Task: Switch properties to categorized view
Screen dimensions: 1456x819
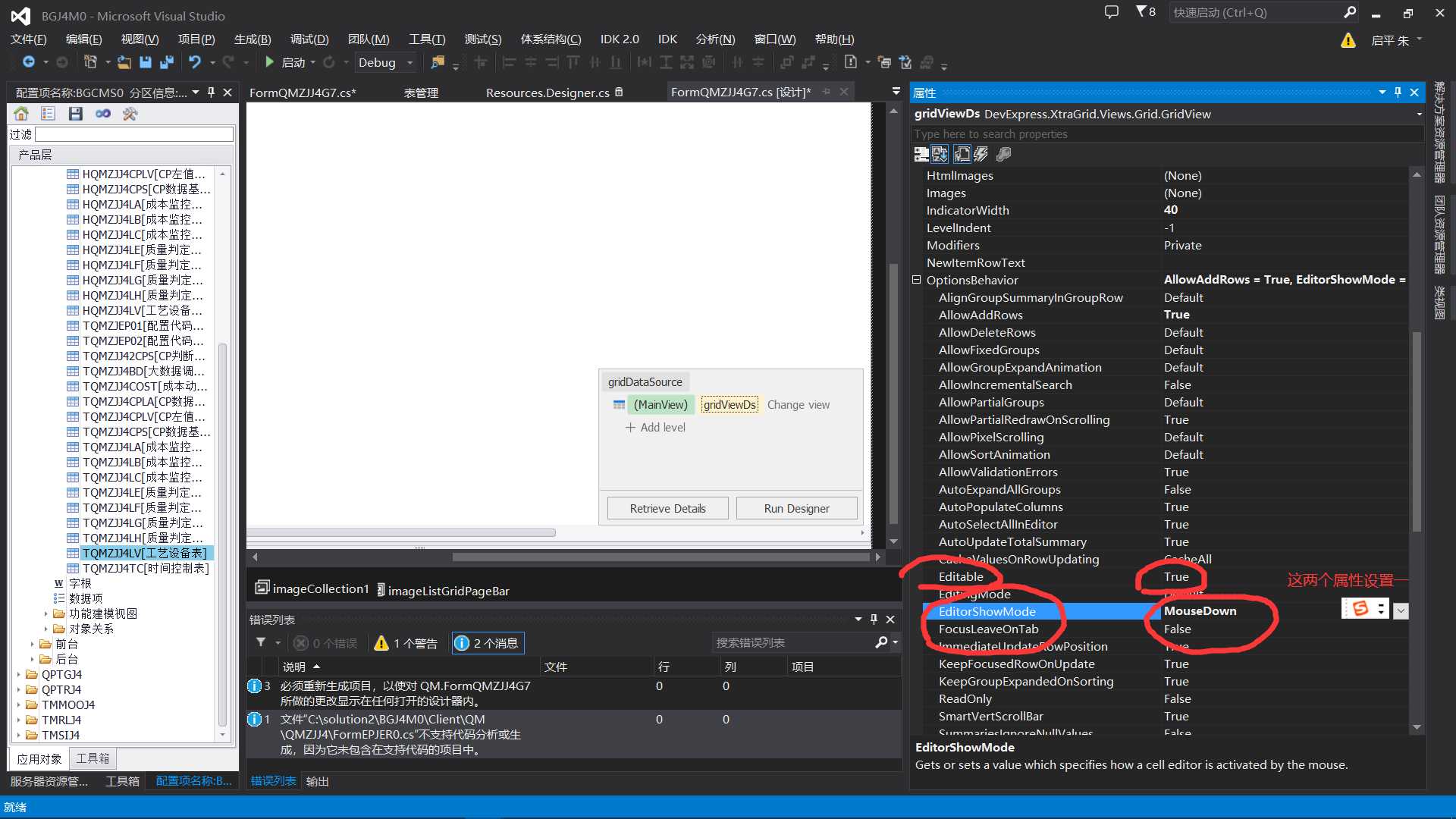Action: (x=921, y=155)
